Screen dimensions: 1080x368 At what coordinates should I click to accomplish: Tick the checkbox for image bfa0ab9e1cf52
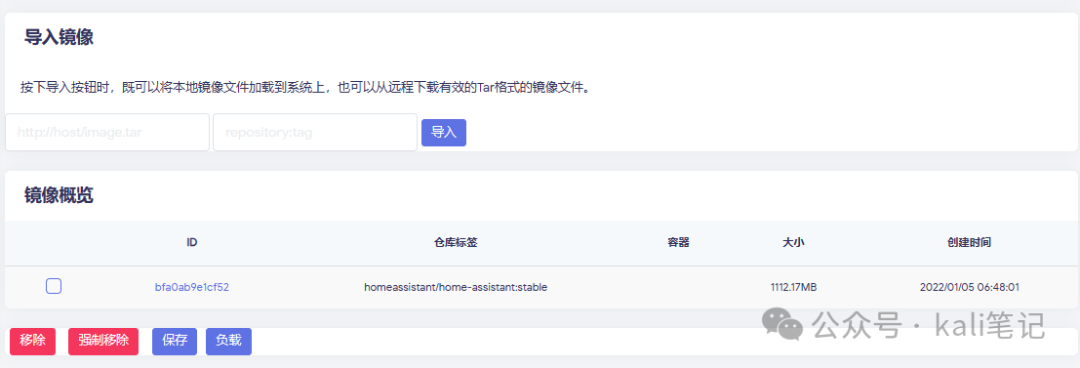tap(54, 286)
